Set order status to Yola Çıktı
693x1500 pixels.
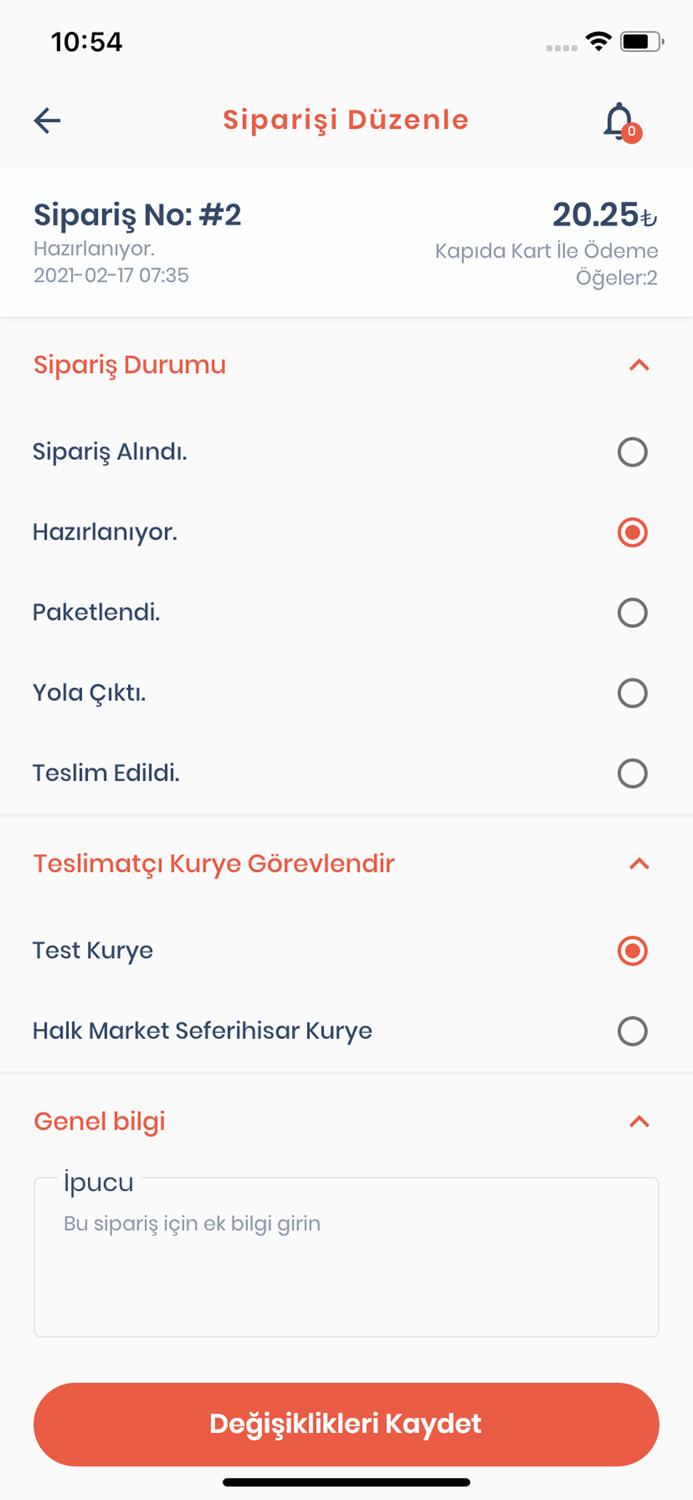pyautogui.click(x=632, y=693)
